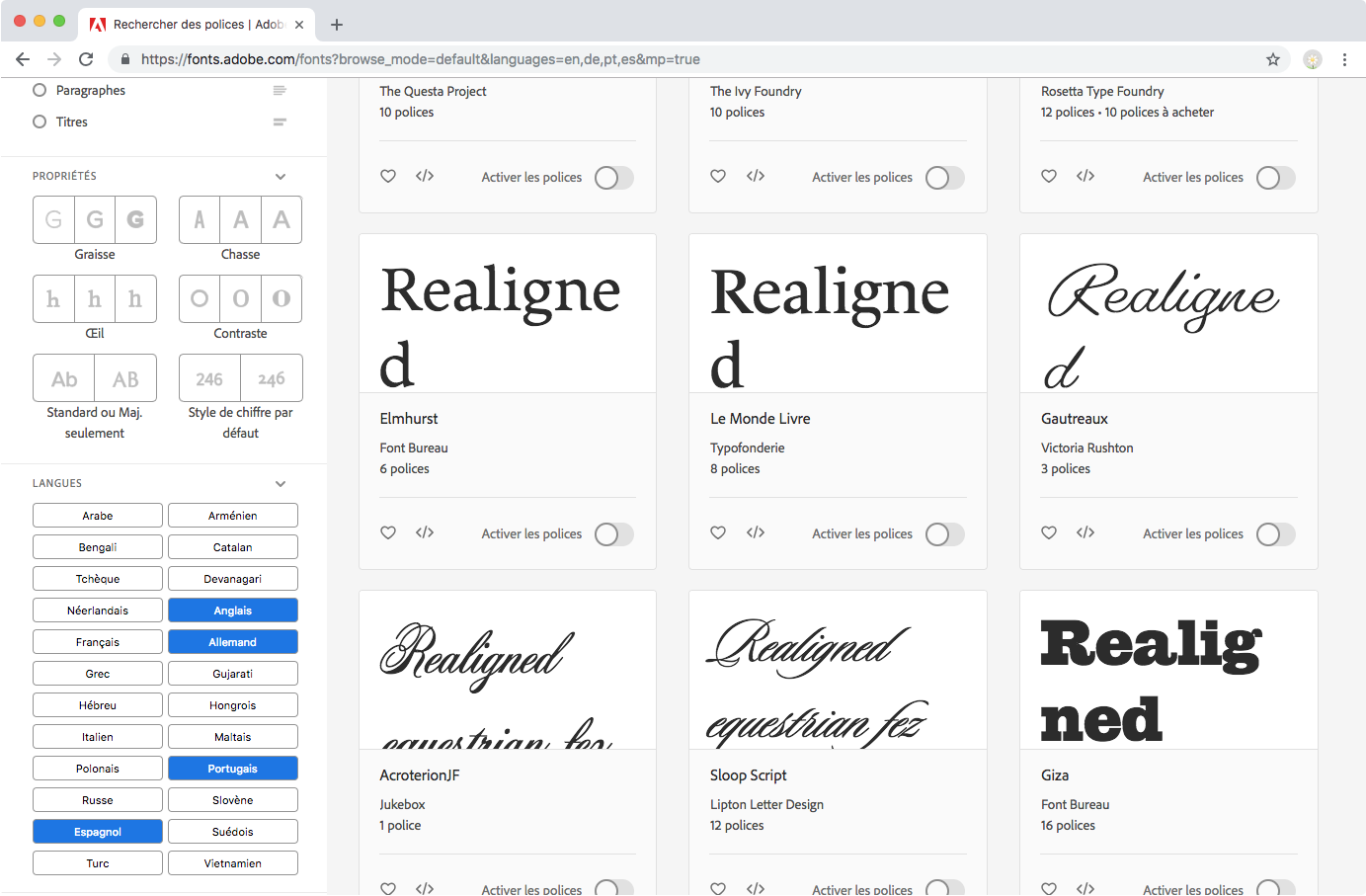1366x896 pixels.
Task: Pick high contrast in Contraste filter
Action: pos(281,298)
